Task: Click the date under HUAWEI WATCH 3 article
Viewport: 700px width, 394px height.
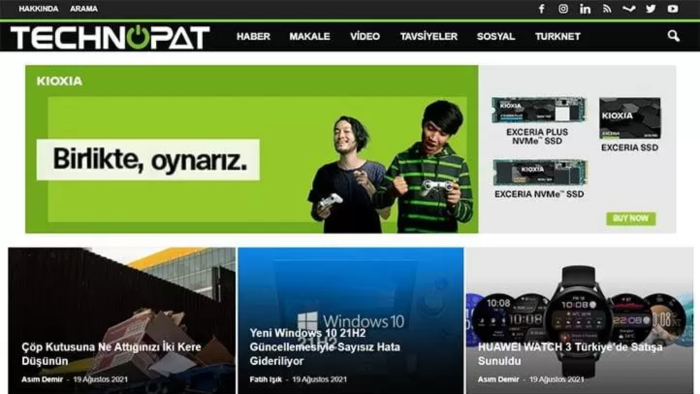Action: 557,379
